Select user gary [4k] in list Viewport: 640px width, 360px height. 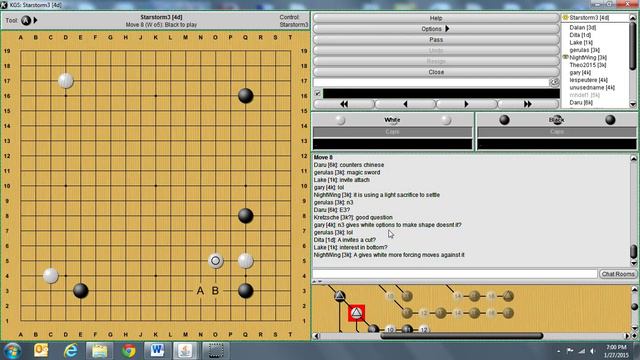coord(580,73)
